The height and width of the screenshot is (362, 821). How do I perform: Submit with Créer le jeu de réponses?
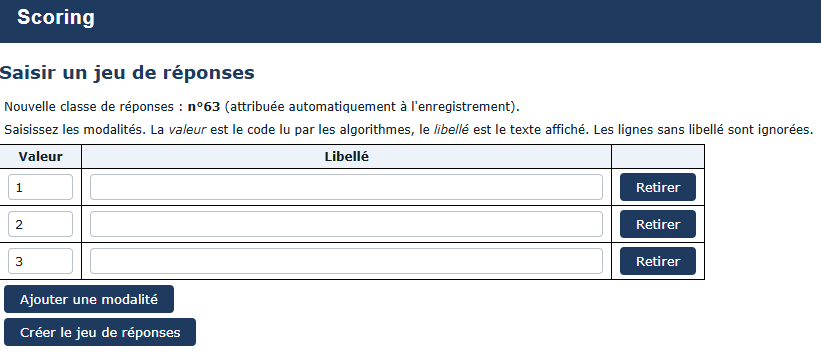pyautogui.click(x=100, y=332)
